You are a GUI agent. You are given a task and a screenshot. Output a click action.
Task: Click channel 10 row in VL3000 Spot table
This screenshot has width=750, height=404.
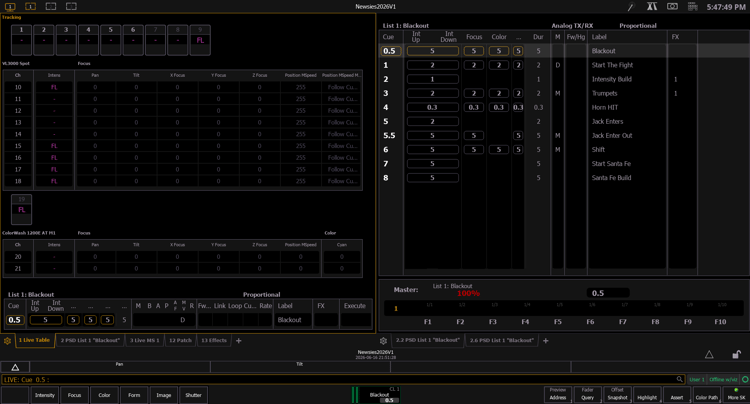pyautogui.click(x=183, y=87)
